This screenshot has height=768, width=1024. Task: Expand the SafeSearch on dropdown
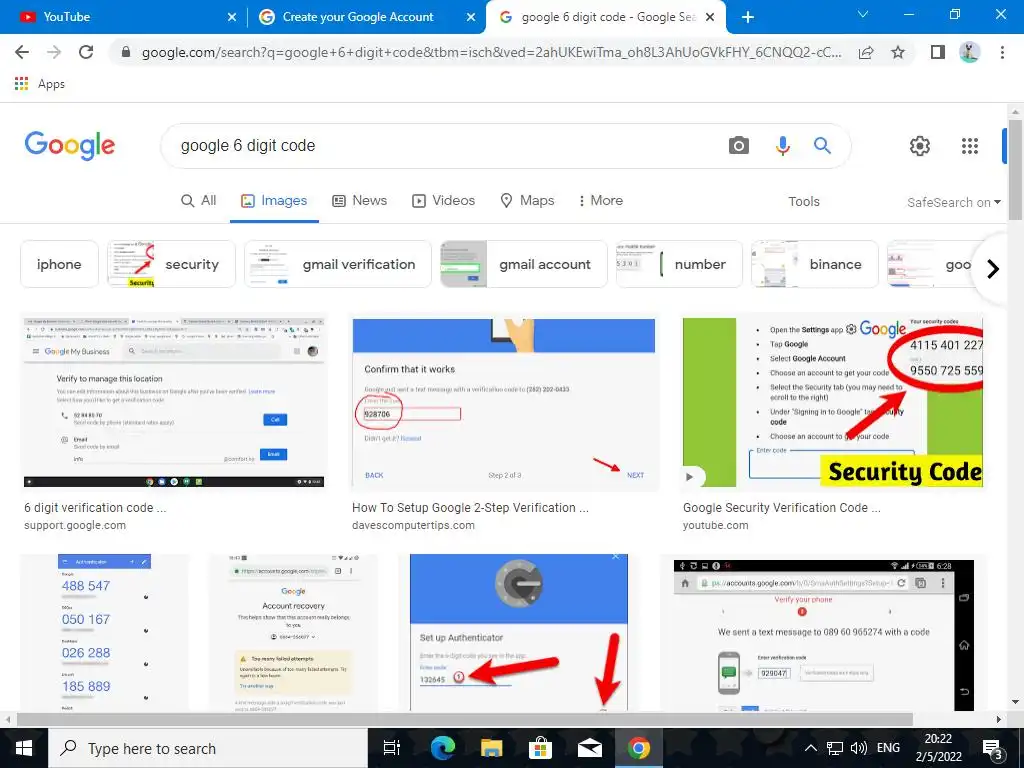(x=953, y=202)
